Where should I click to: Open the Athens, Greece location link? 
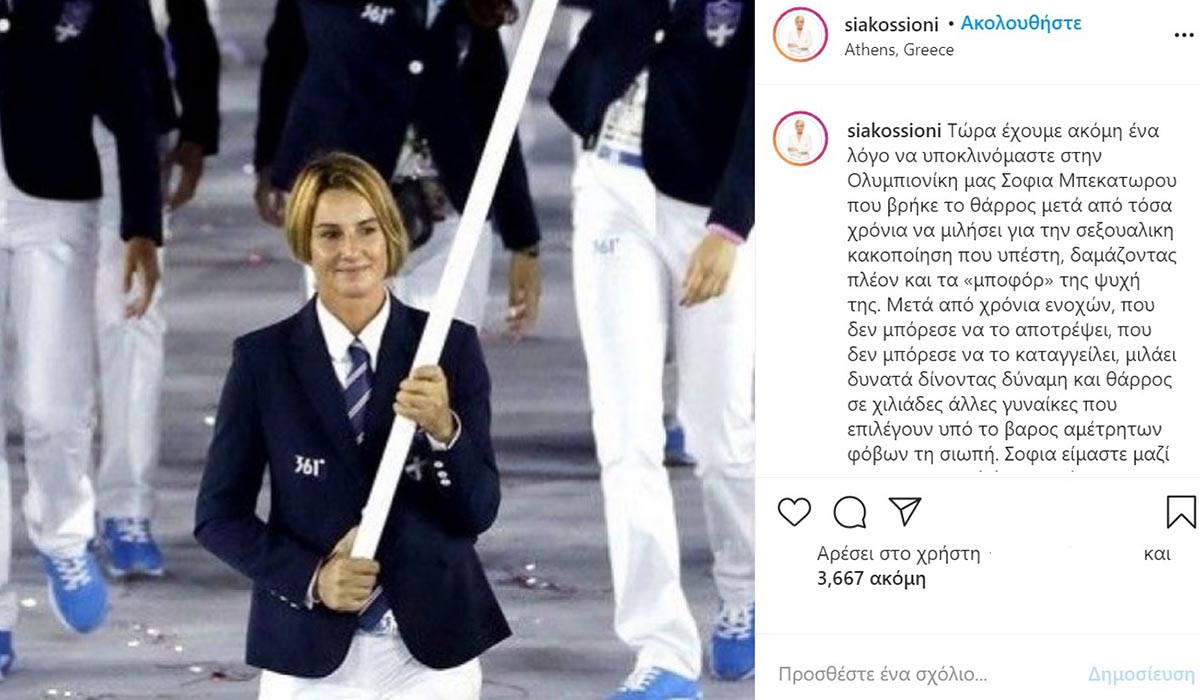coord(899,49)
